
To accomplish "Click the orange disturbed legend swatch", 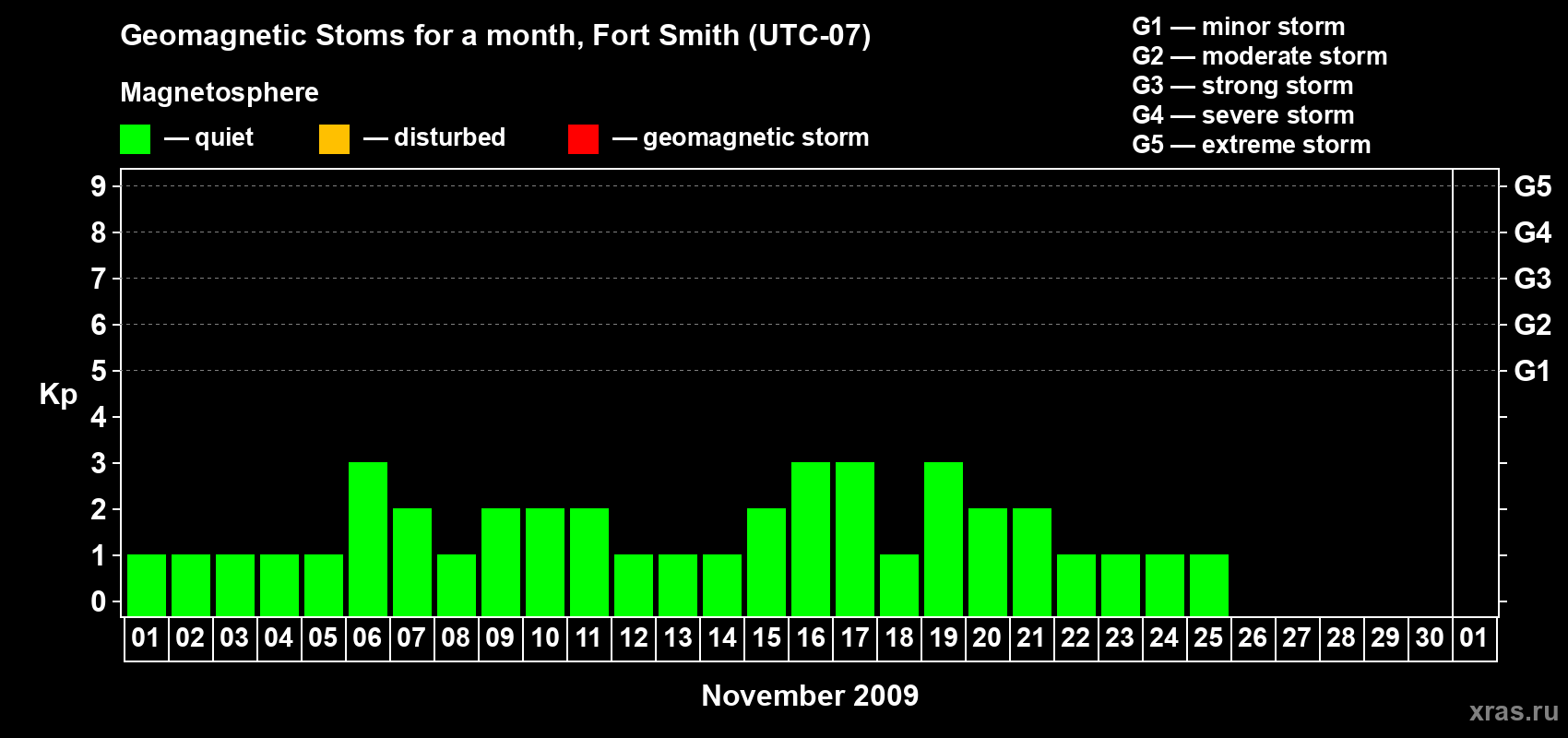I will point(334,139).
